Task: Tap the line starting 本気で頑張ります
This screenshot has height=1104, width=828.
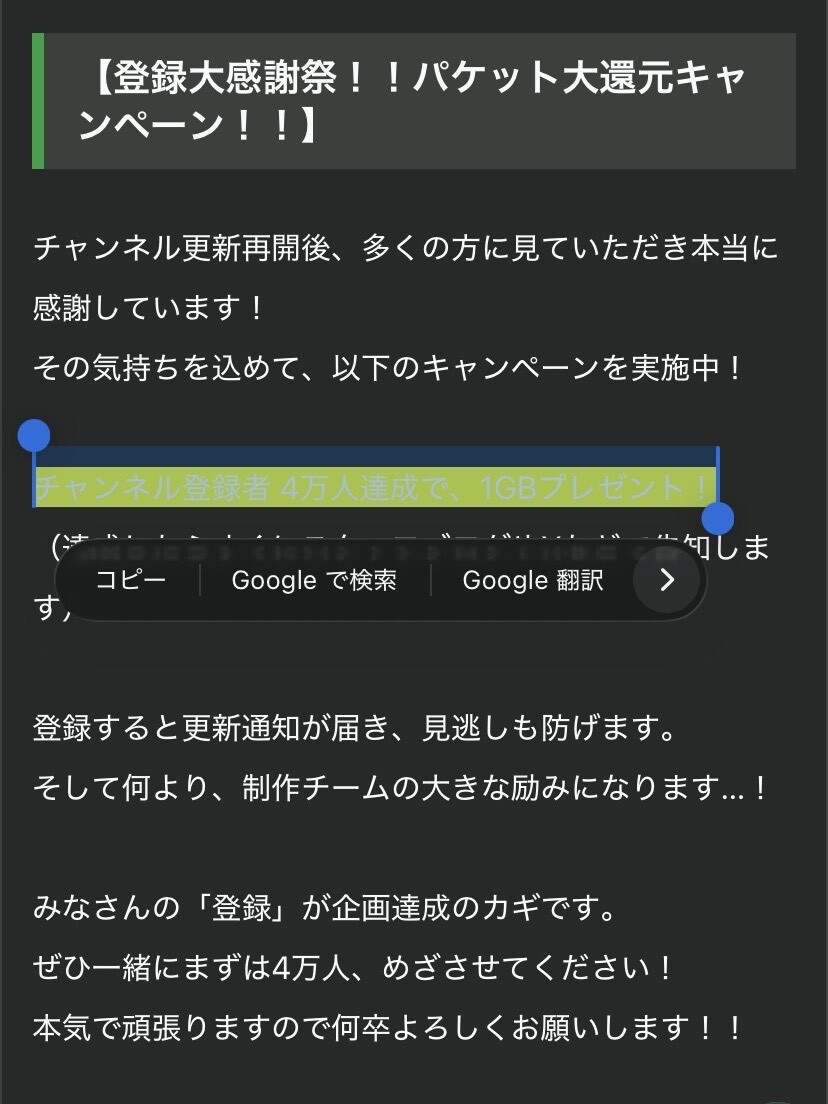Action: (390, 1027)
